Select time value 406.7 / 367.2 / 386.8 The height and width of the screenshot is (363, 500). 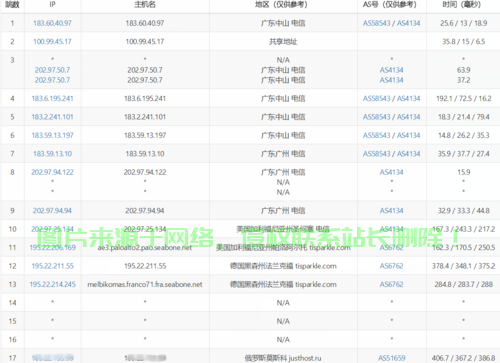click(463, 358)
